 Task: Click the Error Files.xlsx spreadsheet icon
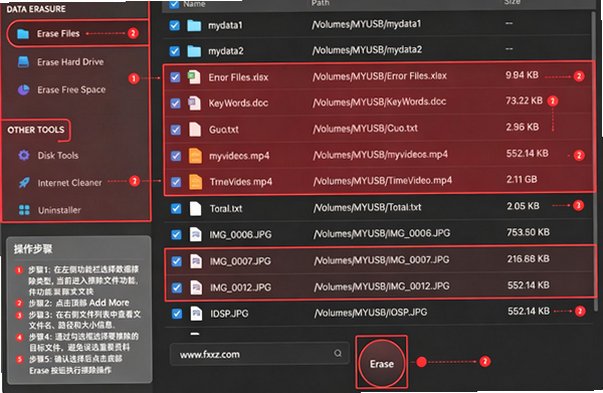[x=194, y=77]
